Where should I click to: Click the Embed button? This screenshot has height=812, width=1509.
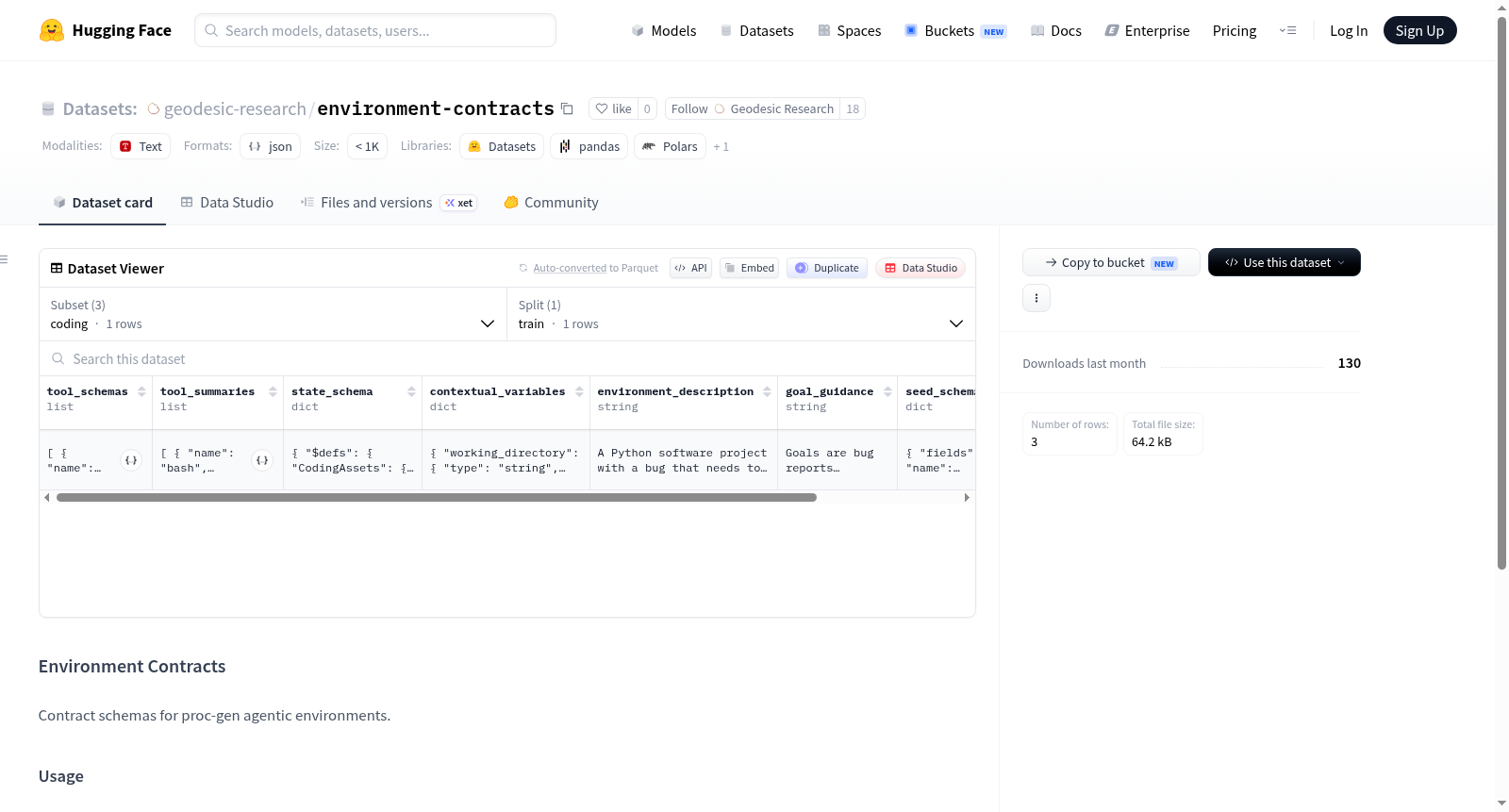(750, 268)
